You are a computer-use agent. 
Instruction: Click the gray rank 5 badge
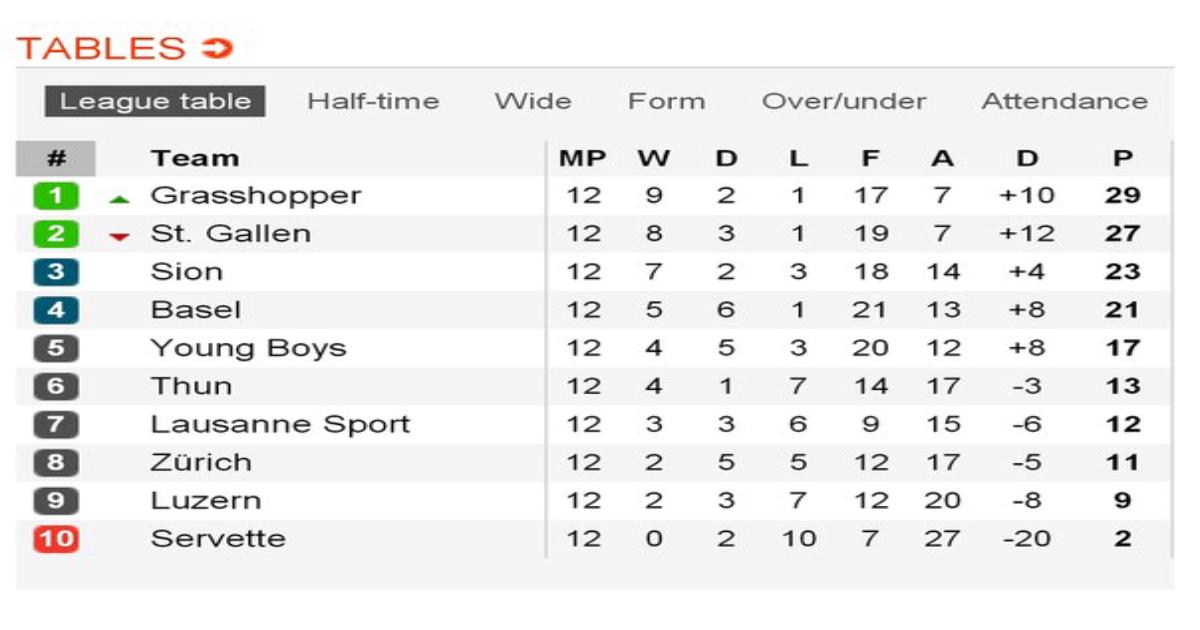[56, 348]
